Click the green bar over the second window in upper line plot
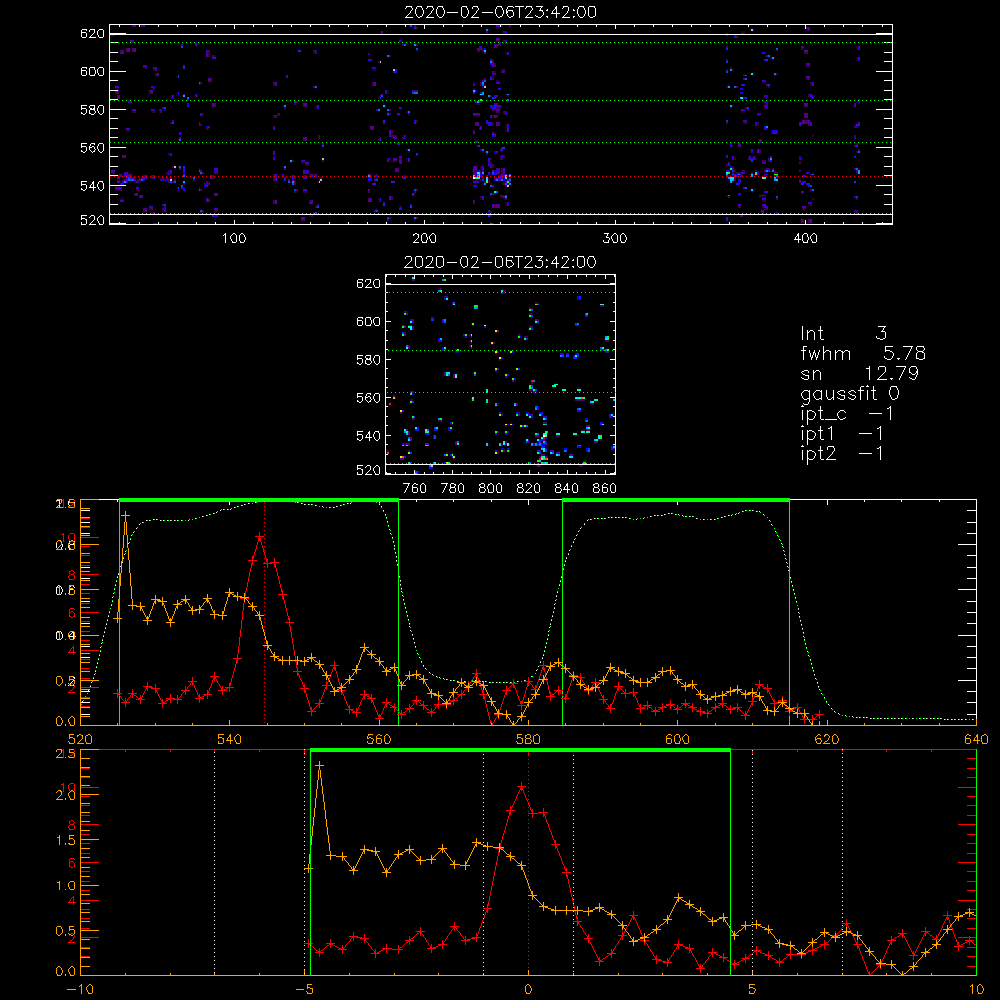Viewport: 1000px width, 1000px height. pos(676,501)
